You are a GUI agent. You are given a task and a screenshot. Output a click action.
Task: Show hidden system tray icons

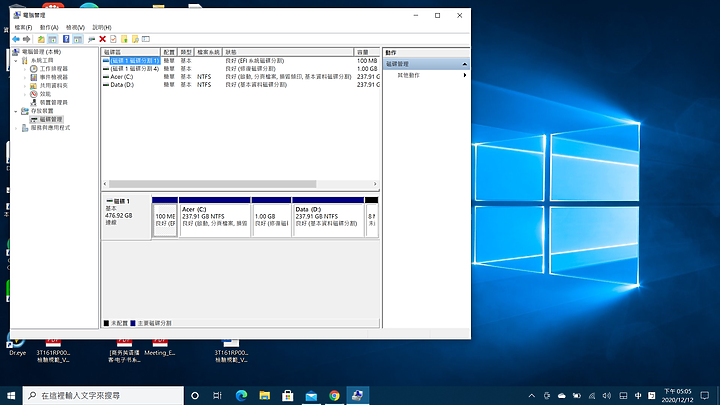tap(532, 395)
